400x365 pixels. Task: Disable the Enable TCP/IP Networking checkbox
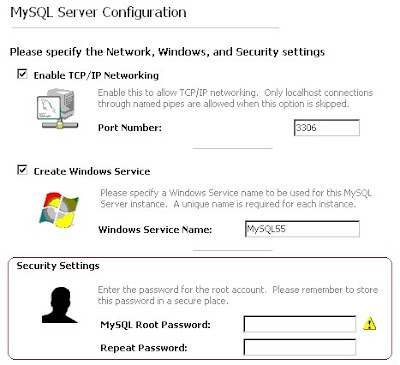pos(22,74)
